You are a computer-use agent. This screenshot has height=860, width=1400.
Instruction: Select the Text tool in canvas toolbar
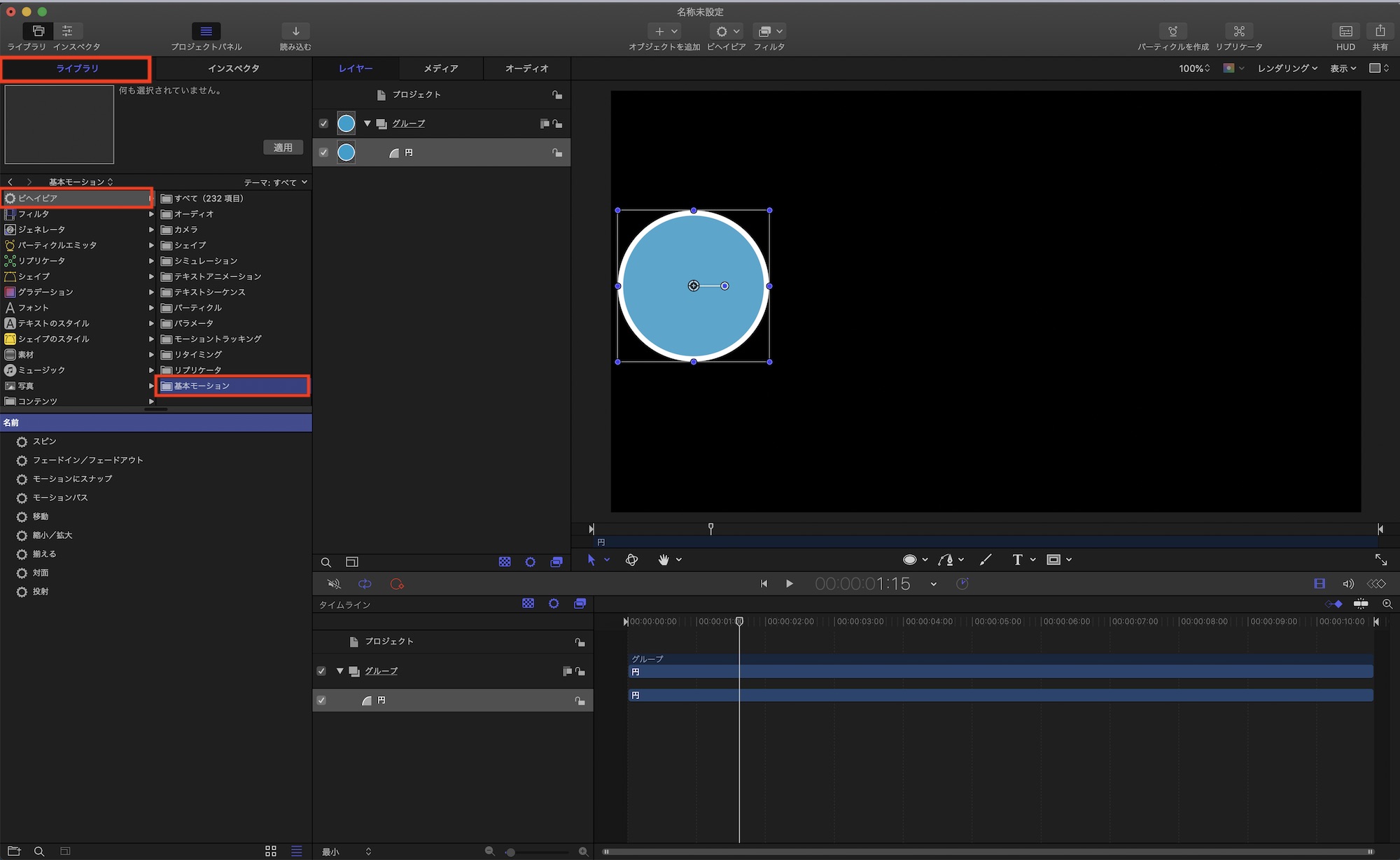point(1017,560)
